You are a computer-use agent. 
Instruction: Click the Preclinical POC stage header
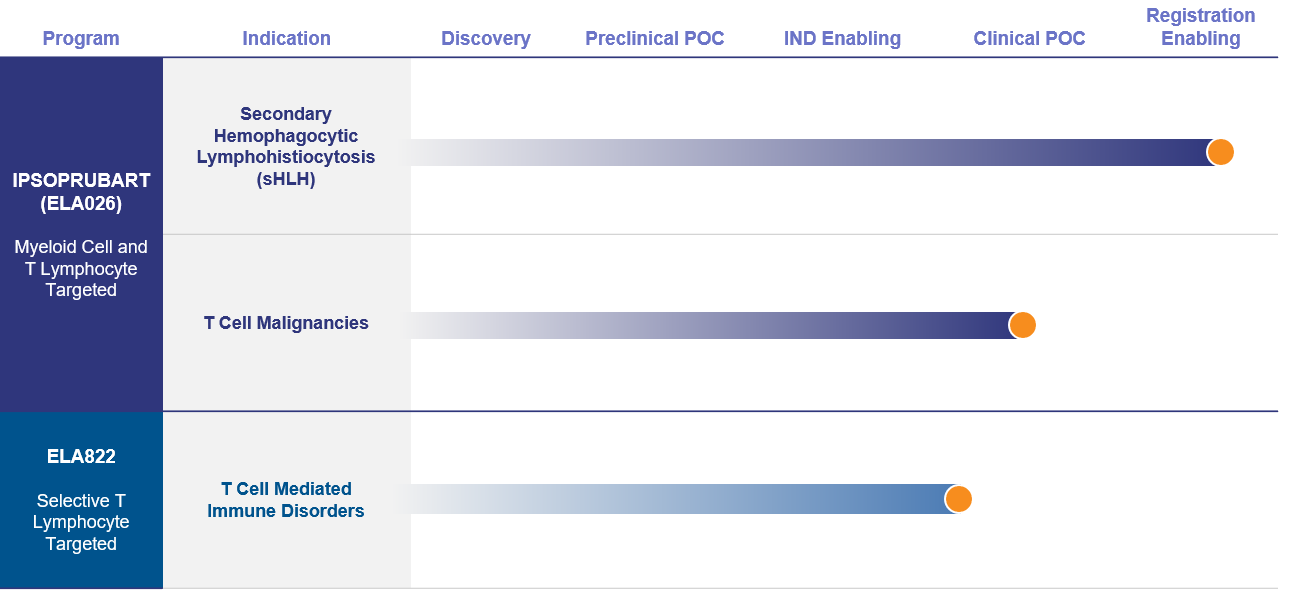point(655,39)
